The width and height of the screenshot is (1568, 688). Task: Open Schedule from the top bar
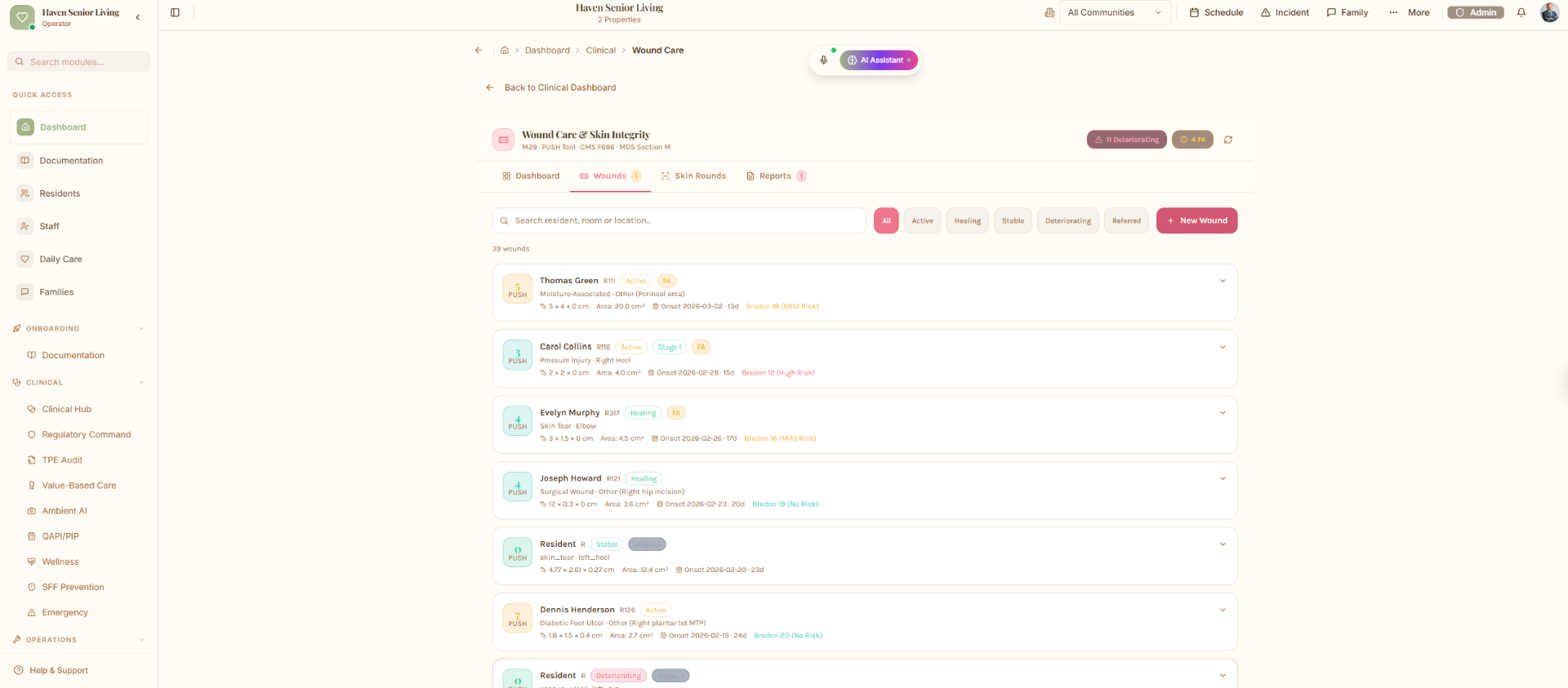coord(1216,12)
